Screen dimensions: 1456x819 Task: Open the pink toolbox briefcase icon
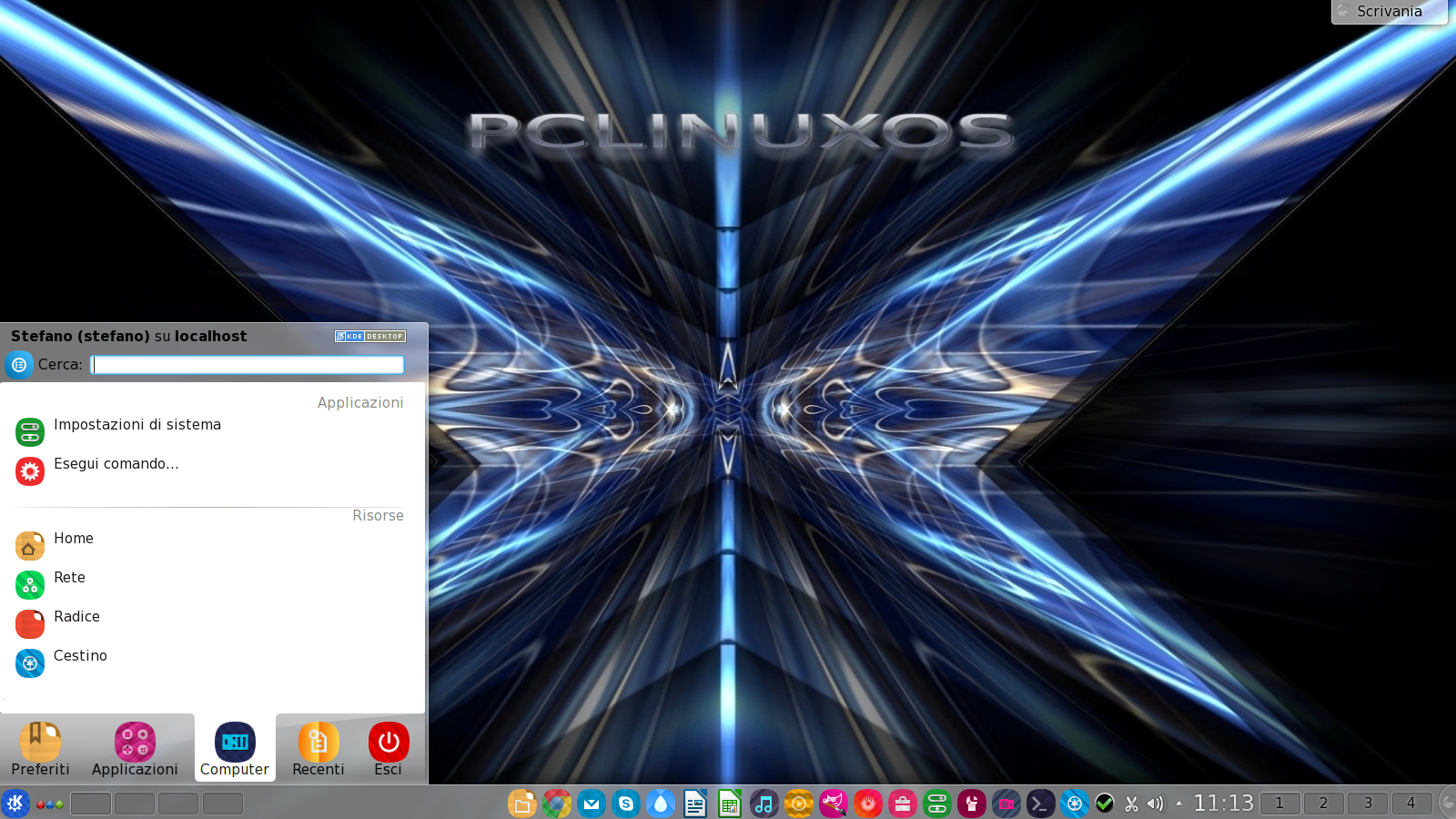(x=902, y=804)
